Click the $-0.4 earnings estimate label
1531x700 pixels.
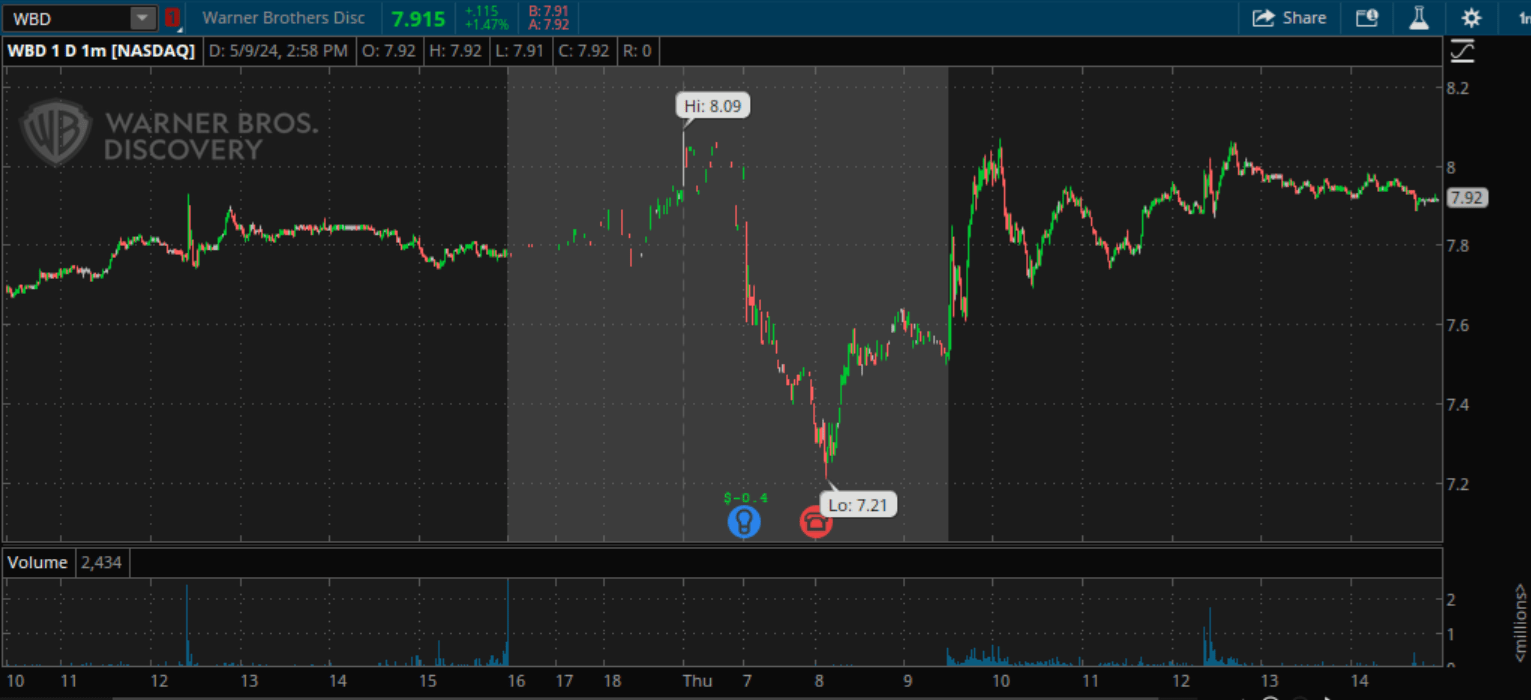pos(745,497)
